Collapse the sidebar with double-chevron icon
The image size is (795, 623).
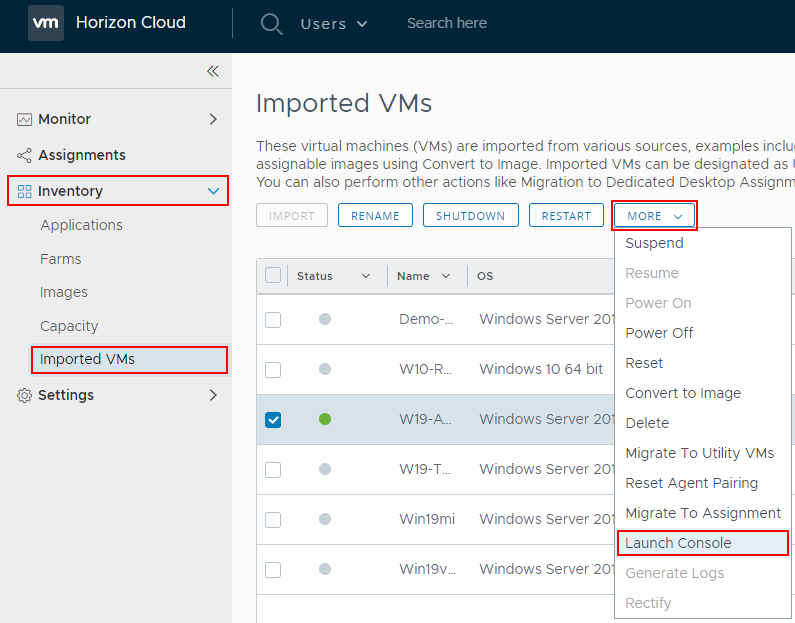tap(212, 71)
